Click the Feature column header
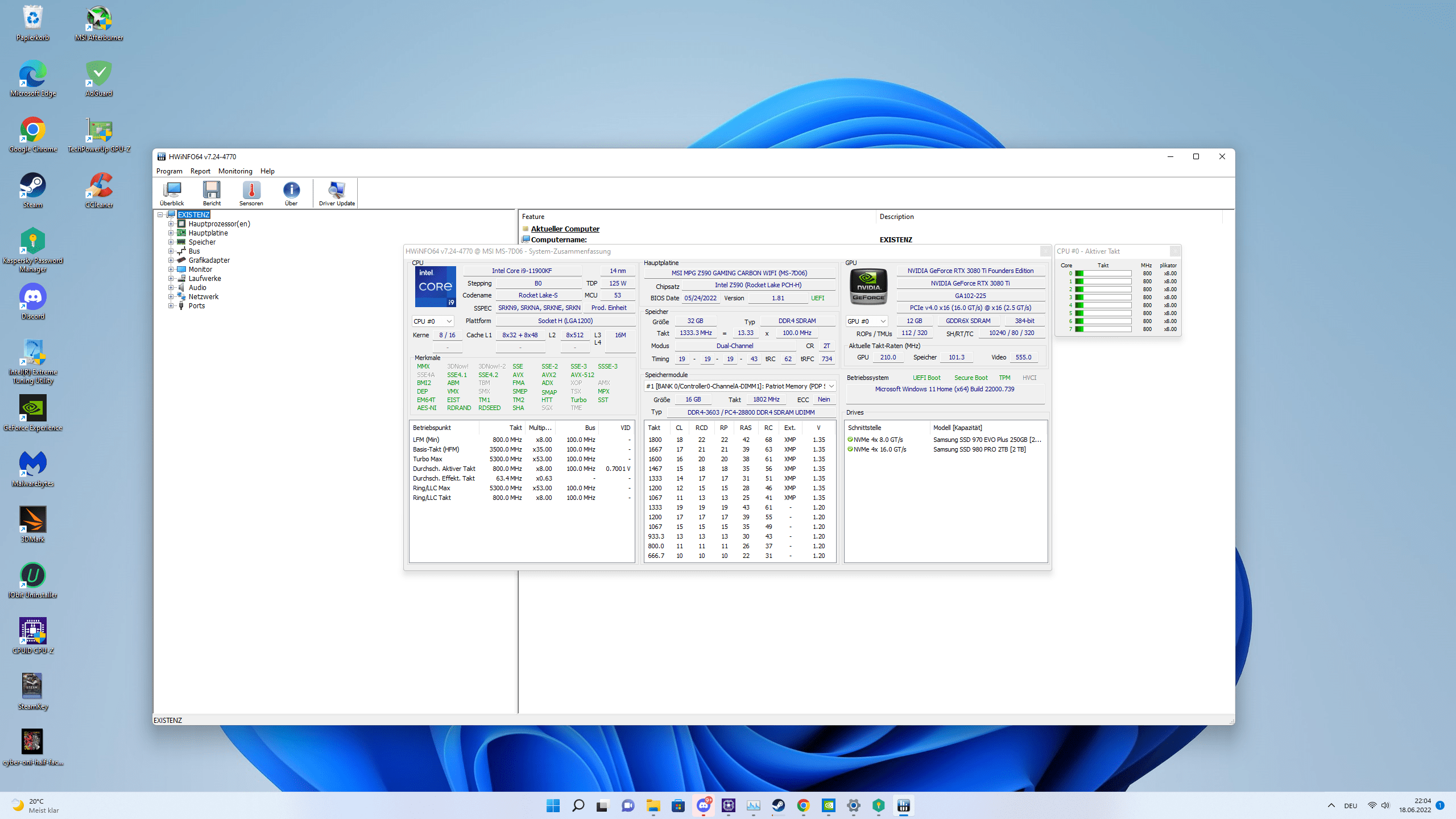The width and height of the screenshot is (1456, 819). coord(697,217)
